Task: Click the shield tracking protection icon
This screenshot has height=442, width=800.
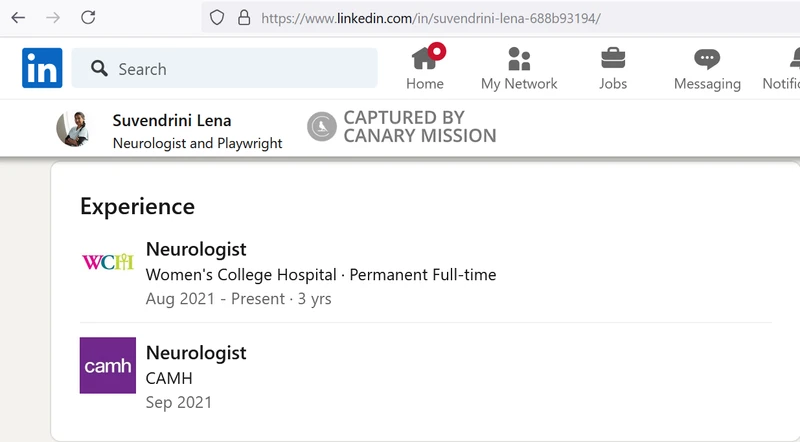Action: coord(217,18)
